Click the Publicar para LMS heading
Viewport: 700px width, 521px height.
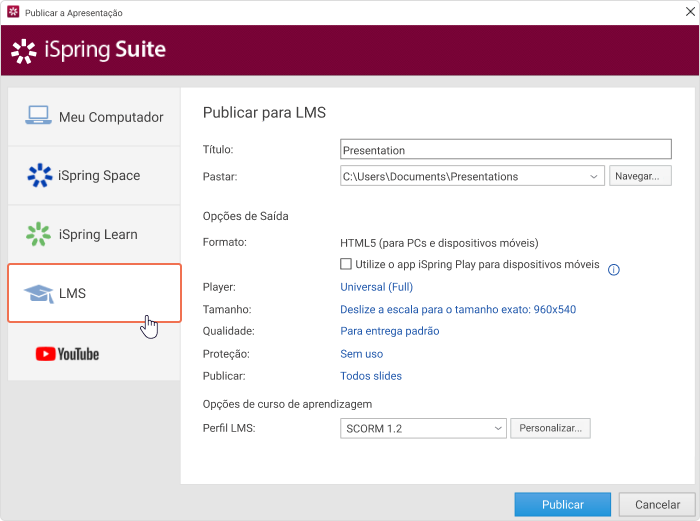pos(264,113)
